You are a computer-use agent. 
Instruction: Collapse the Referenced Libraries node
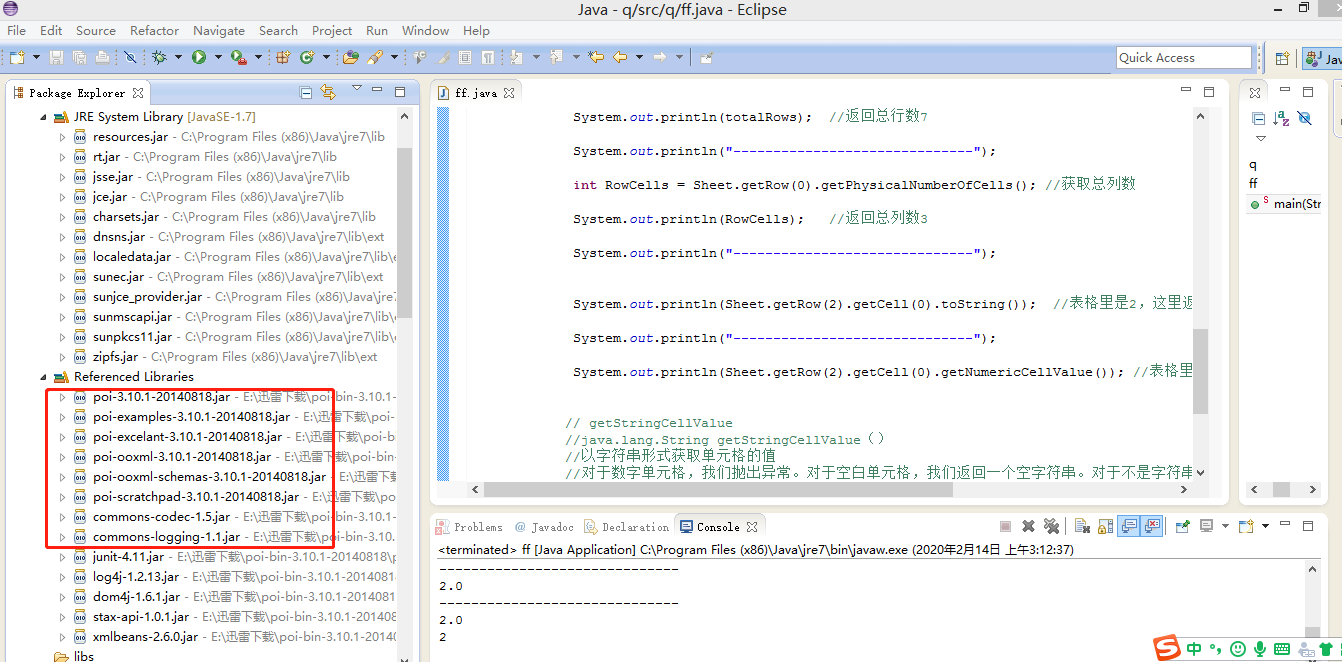point(44,377)
